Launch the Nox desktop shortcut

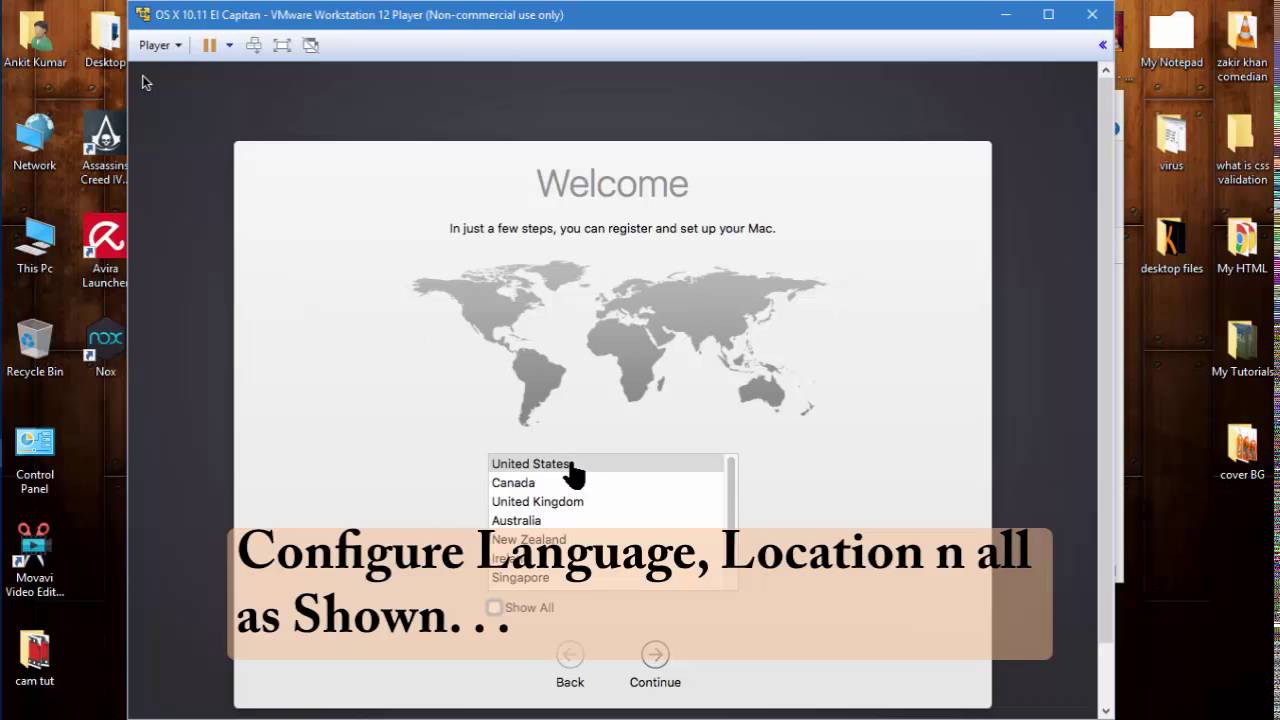[105, 349]
